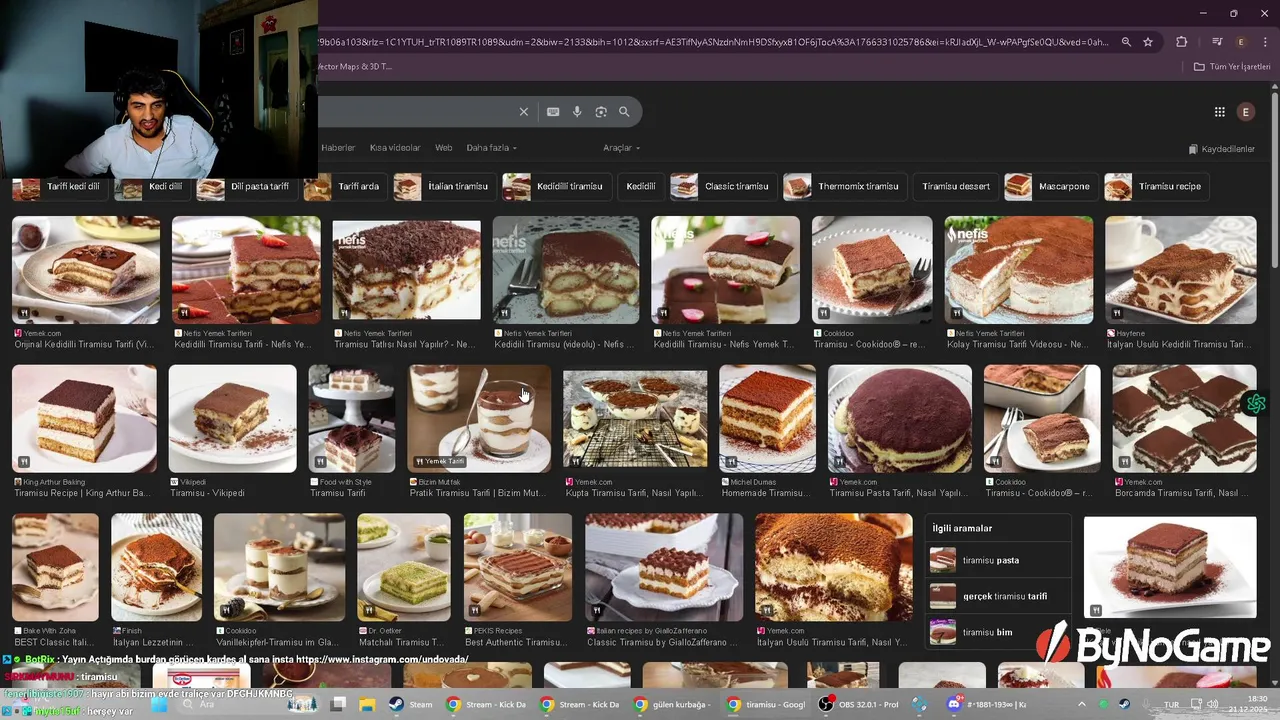Viewport: 1280px width, 720px height.
Task: Expand the Daha fazla dropdown
Action: [491, 148]
